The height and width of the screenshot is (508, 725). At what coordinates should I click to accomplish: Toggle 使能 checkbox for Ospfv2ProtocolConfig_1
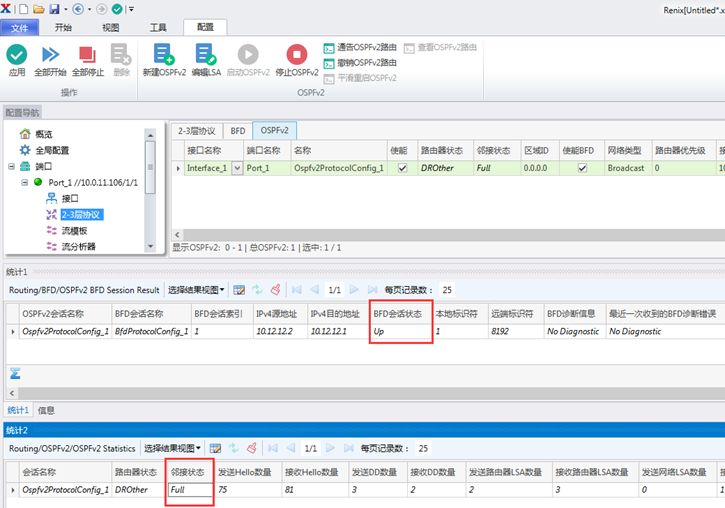point(402,168)
